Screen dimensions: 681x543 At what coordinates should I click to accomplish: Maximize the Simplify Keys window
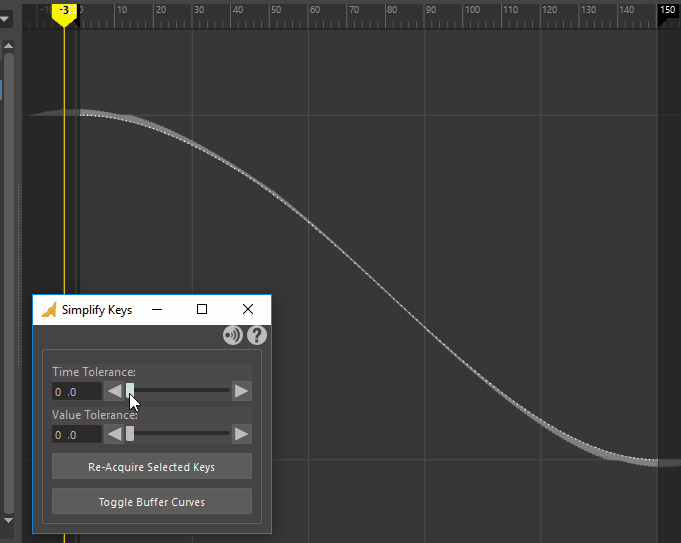(202, 310)
